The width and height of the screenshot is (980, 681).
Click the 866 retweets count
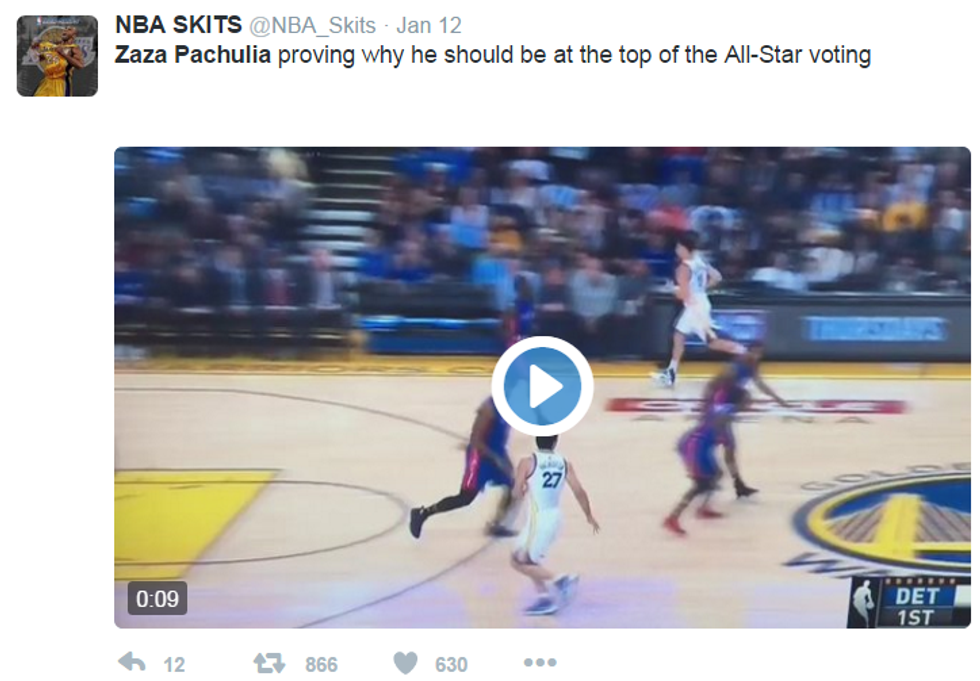tap(321, 664)
